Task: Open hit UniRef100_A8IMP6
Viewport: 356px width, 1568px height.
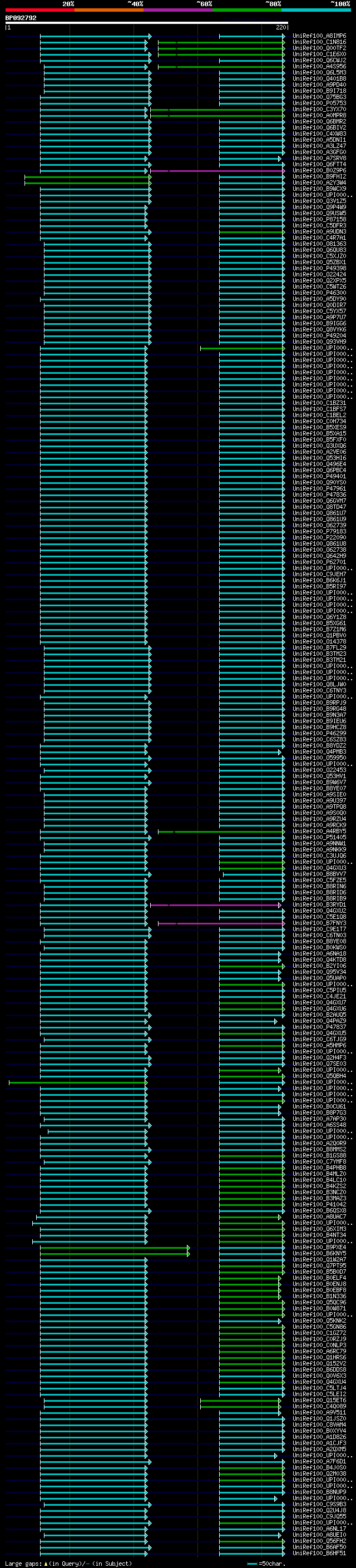Action: (x=319, y=36)
